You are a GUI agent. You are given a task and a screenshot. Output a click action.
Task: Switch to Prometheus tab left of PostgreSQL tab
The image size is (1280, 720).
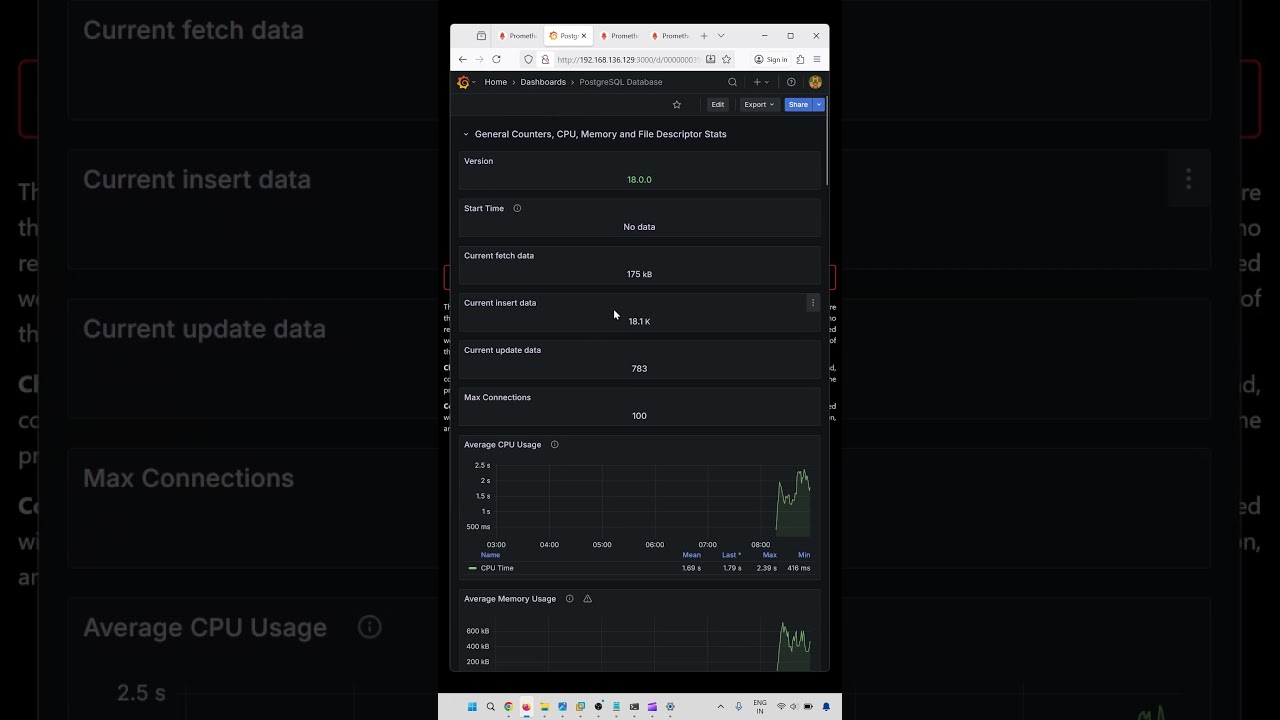point(518,36)
